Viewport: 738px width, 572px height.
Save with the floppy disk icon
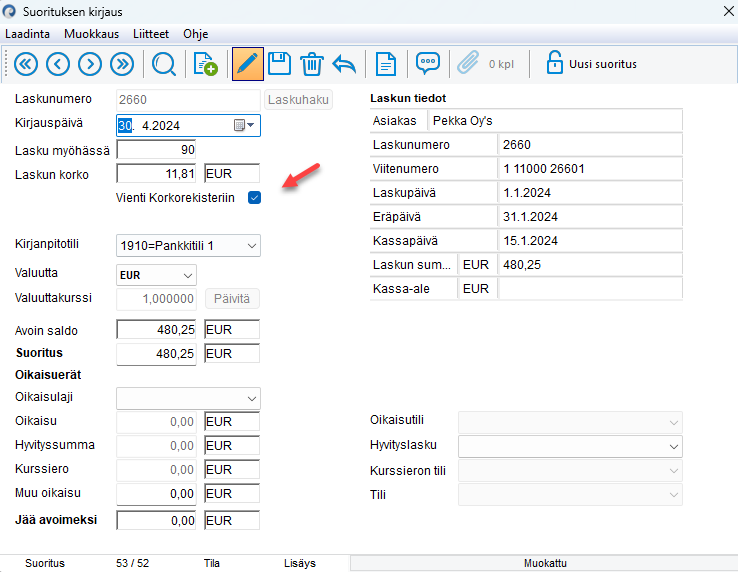(x=280, y=64)
